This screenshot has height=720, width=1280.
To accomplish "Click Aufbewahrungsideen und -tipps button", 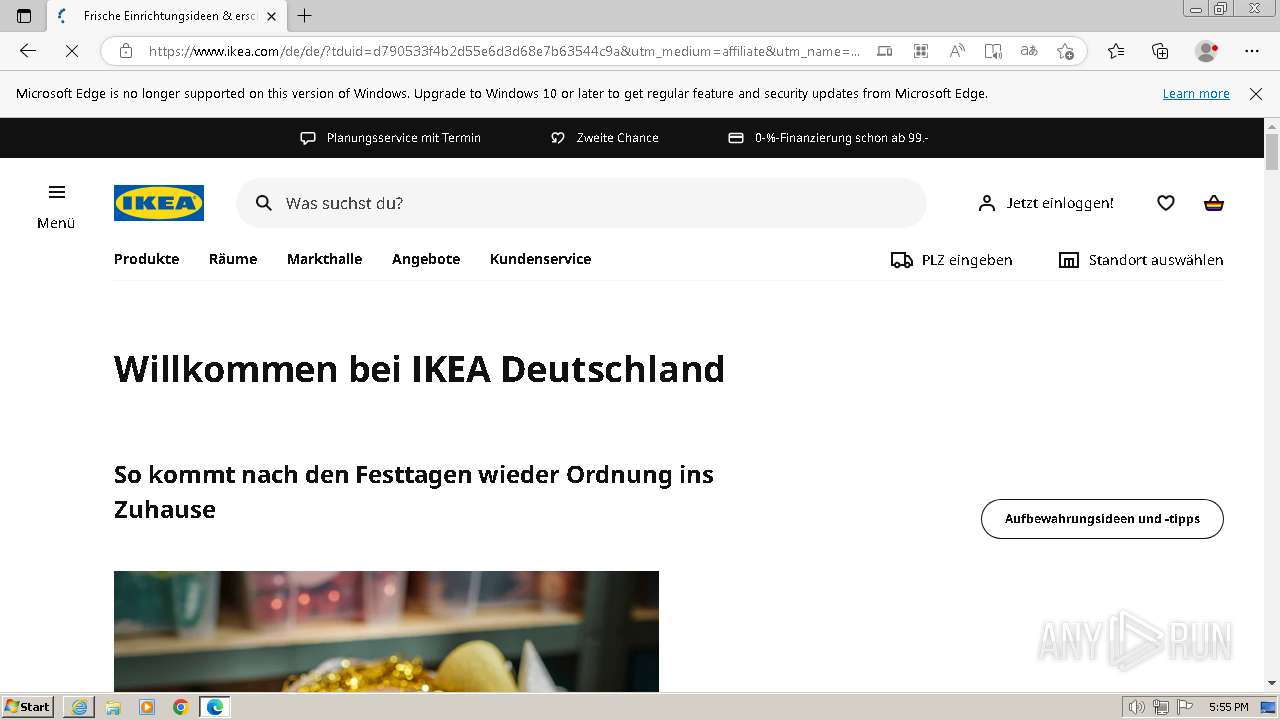I will [x=1102, y=519].
